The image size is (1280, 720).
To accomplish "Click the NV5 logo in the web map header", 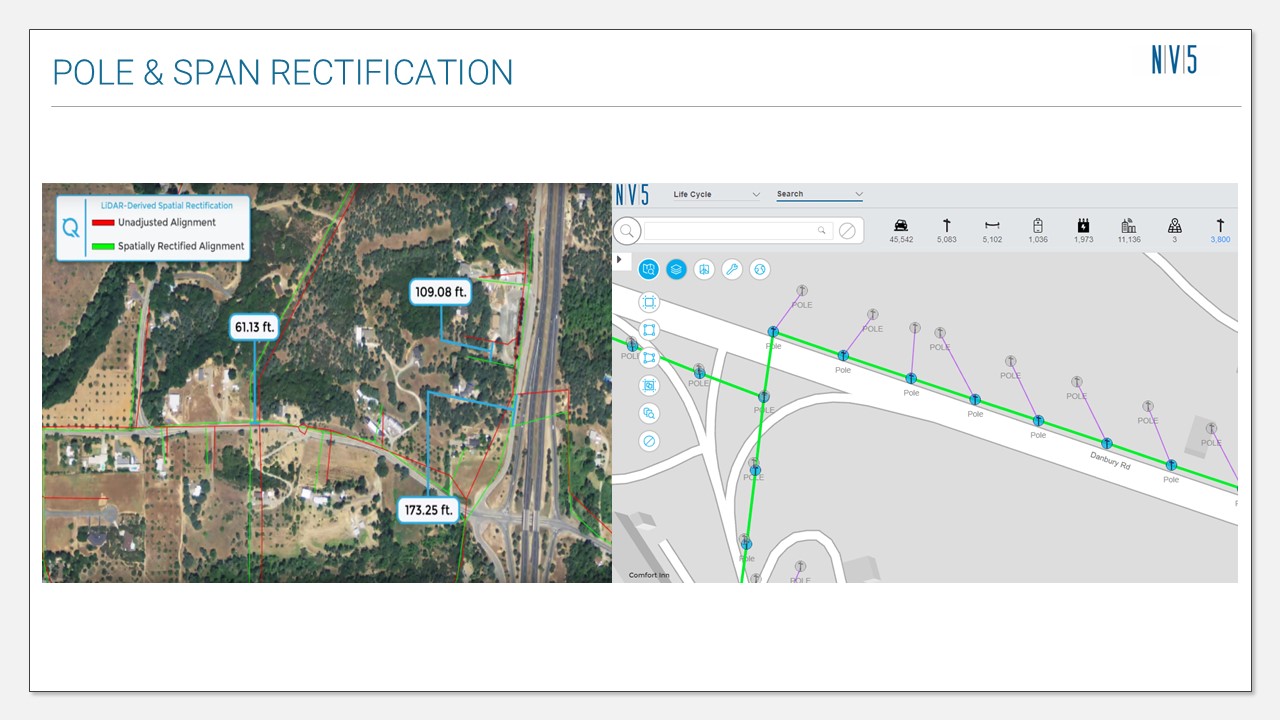I will tap(632, 194).
